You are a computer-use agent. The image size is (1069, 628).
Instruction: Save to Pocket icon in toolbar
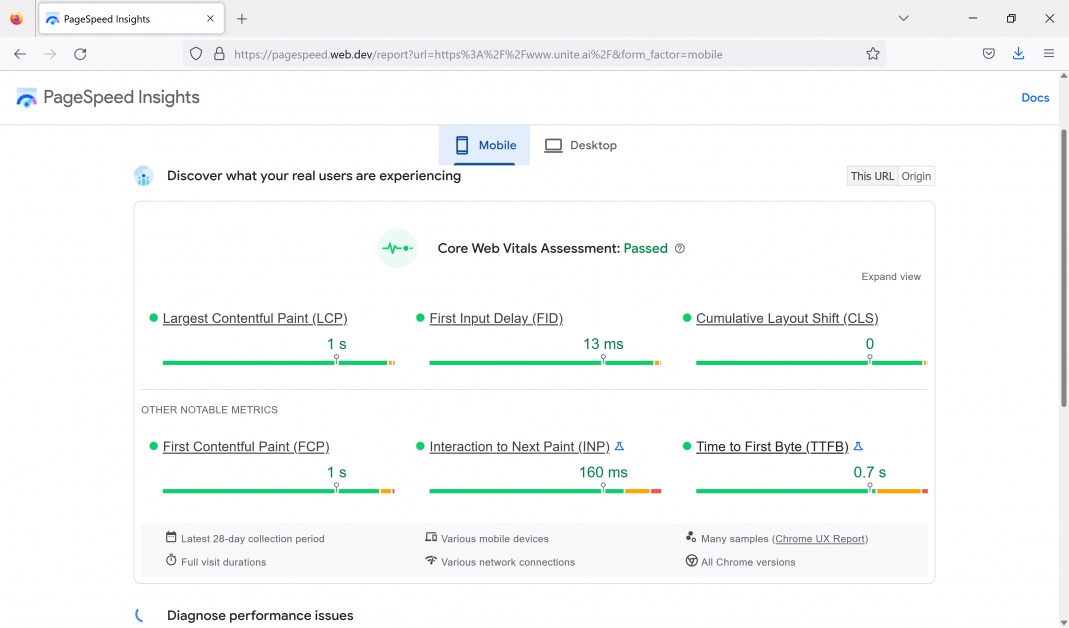(988, 54)
